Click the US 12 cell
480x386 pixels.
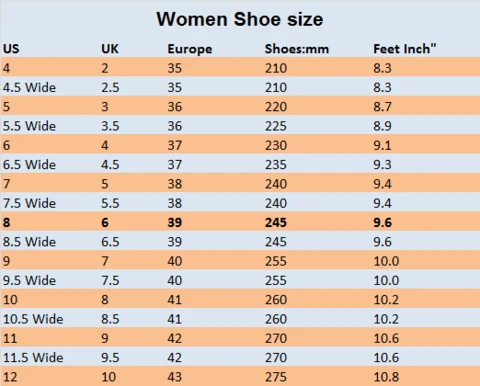(x=10, y=377)
